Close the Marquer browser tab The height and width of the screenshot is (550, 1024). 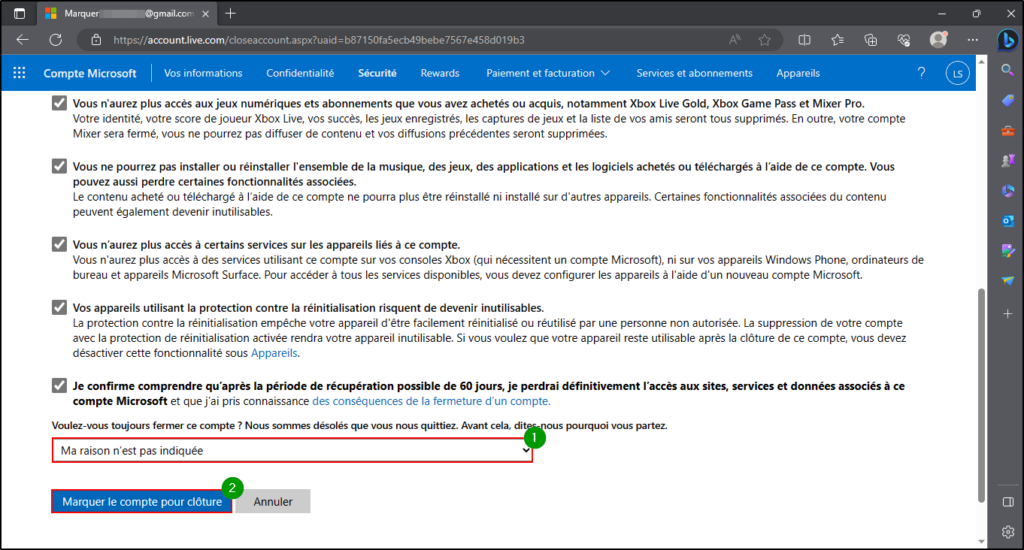205,13
